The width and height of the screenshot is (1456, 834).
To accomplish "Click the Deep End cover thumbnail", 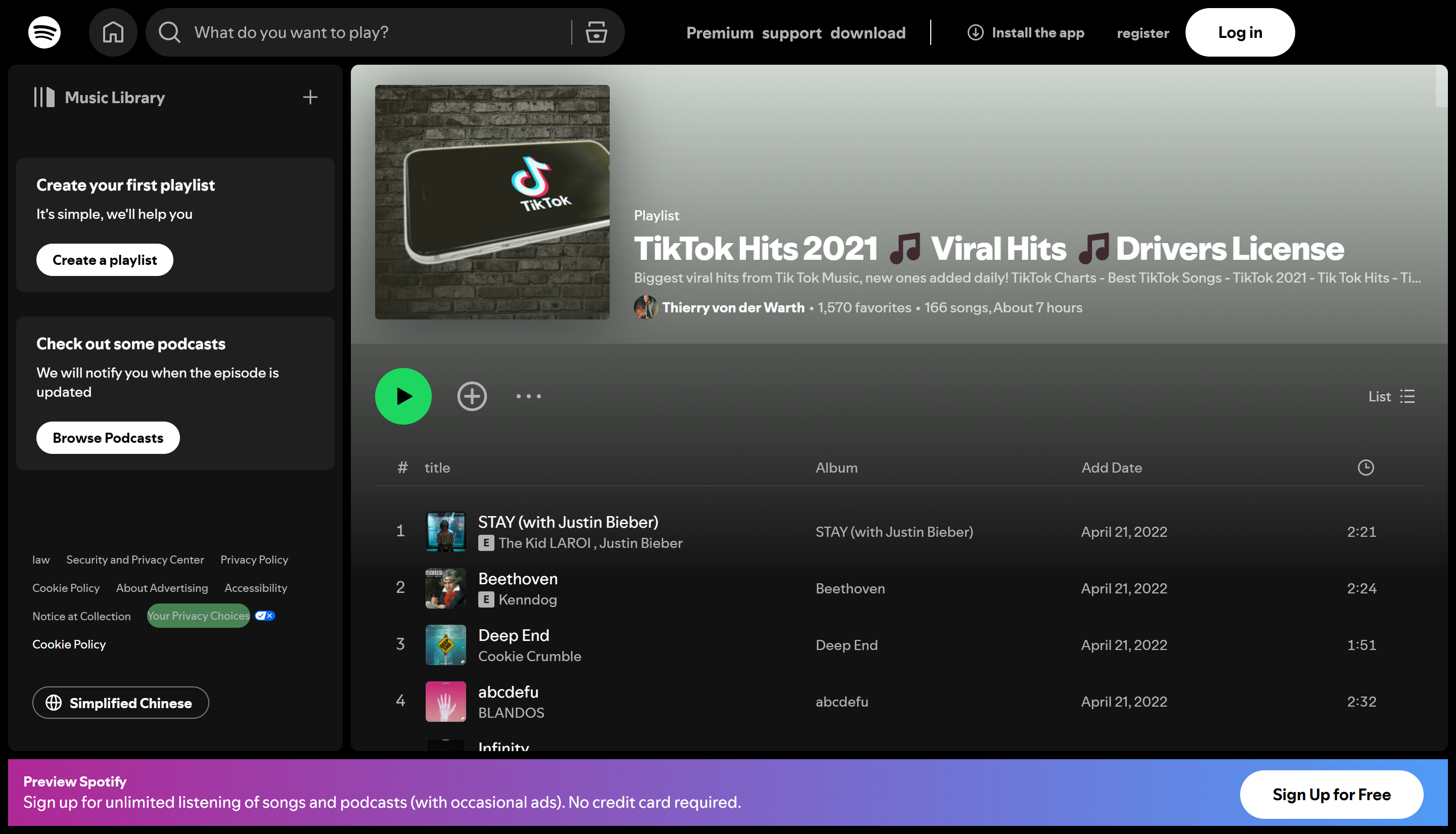I will coord(445,645).
